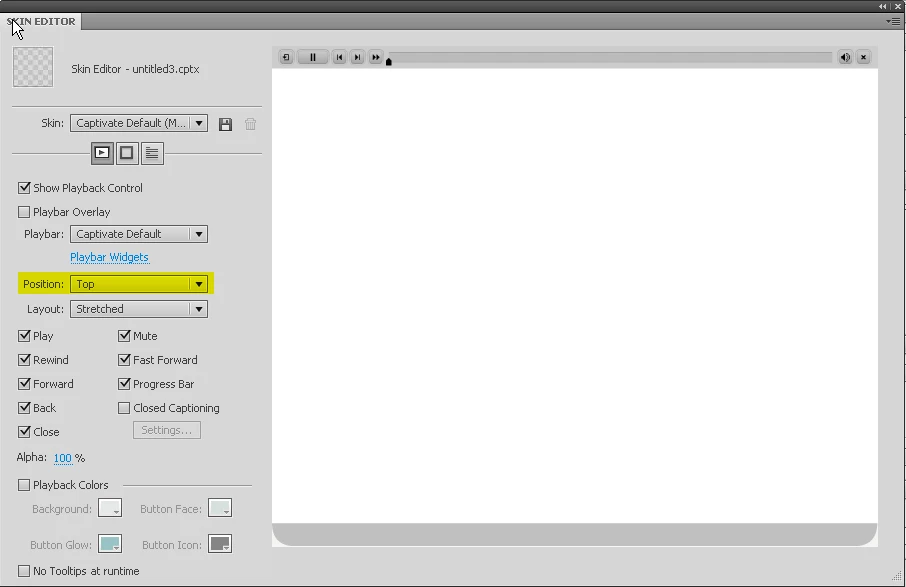Mute audio using preview speaker icon
This screenshot has height=587, width=906.
[845, 57]
